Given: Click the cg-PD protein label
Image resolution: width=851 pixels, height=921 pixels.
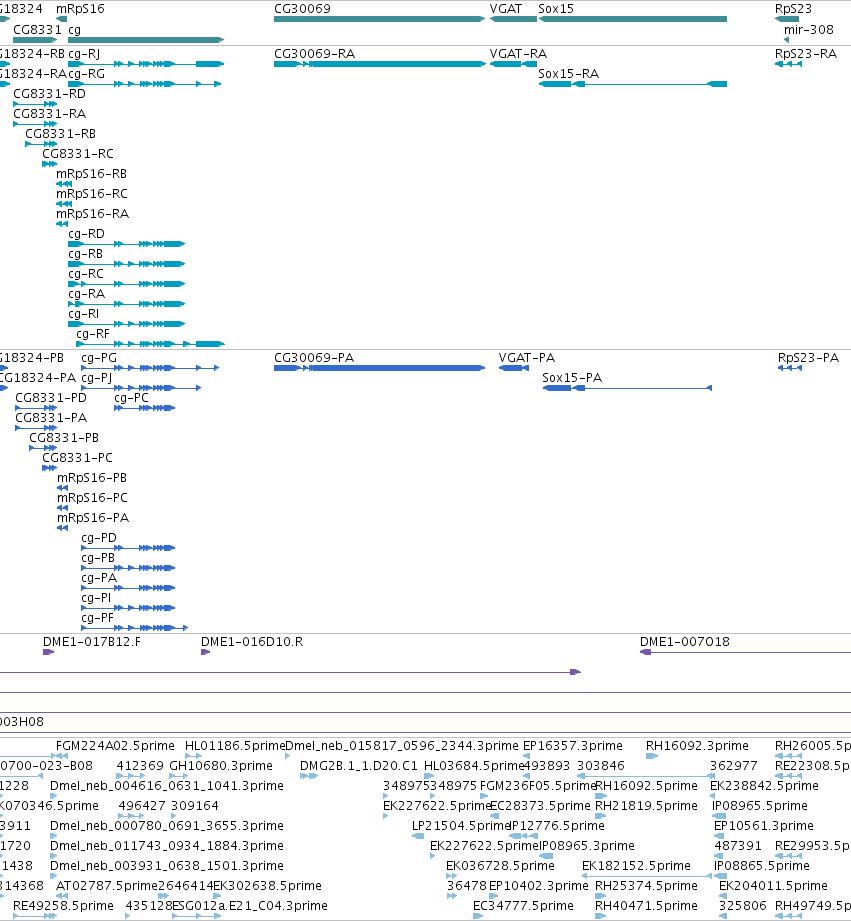Looking at the screenshot, I should [99, 538].
